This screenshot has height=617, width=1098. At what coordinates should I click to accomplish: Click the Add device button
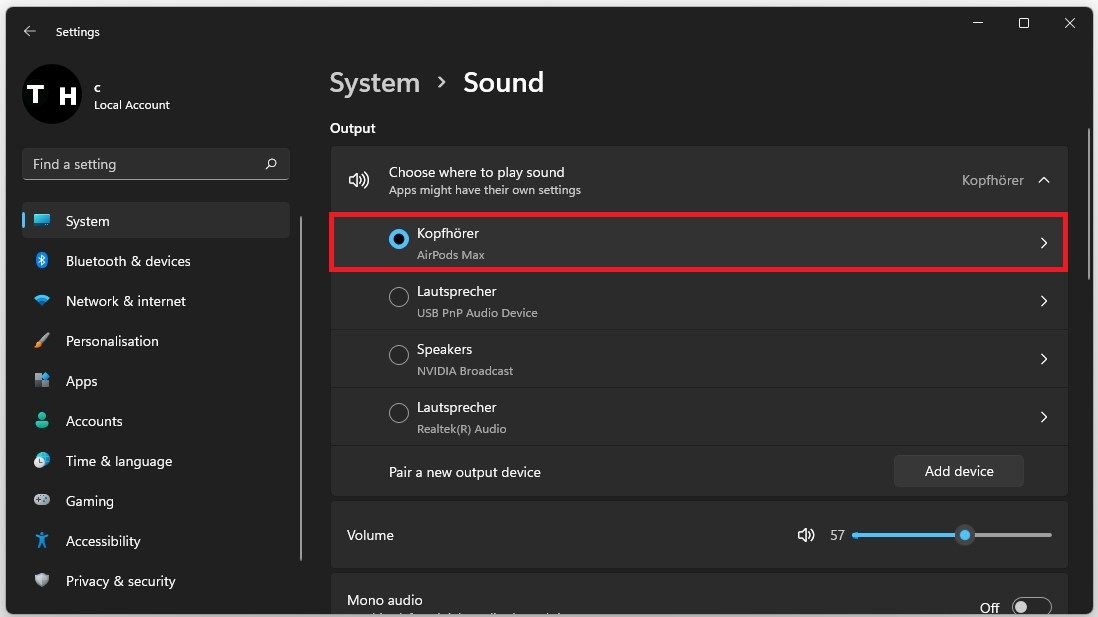pyautogui.click(x=958, y=471)
